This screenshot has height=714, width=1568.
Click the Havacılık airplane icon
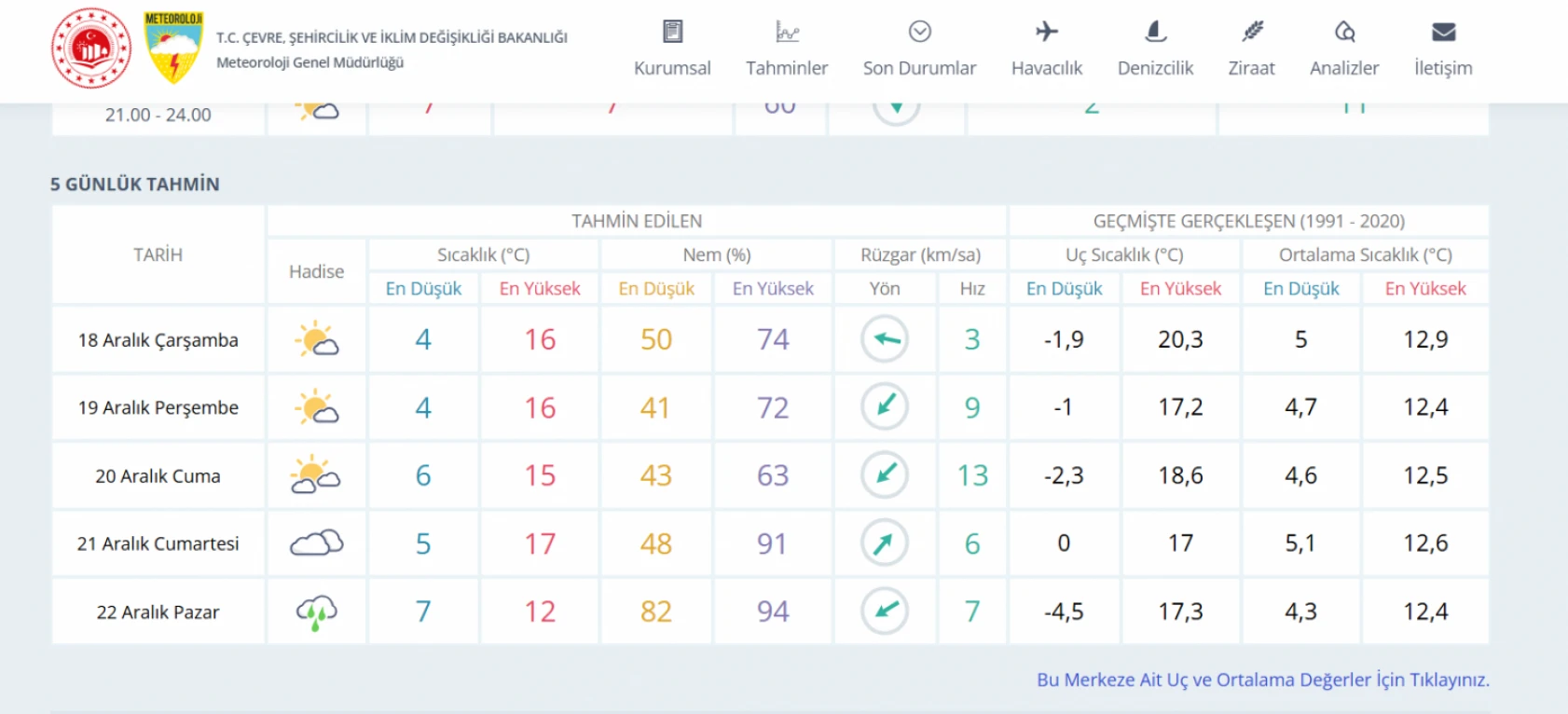click(x=1047, y=32)
